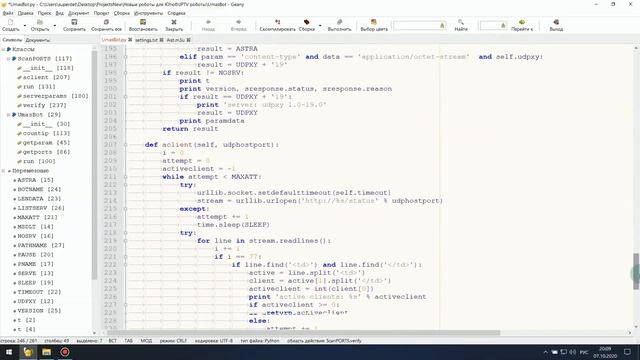Open the Создать dropdown arrow
640x360 pixels.
click(x=24, y=26)
